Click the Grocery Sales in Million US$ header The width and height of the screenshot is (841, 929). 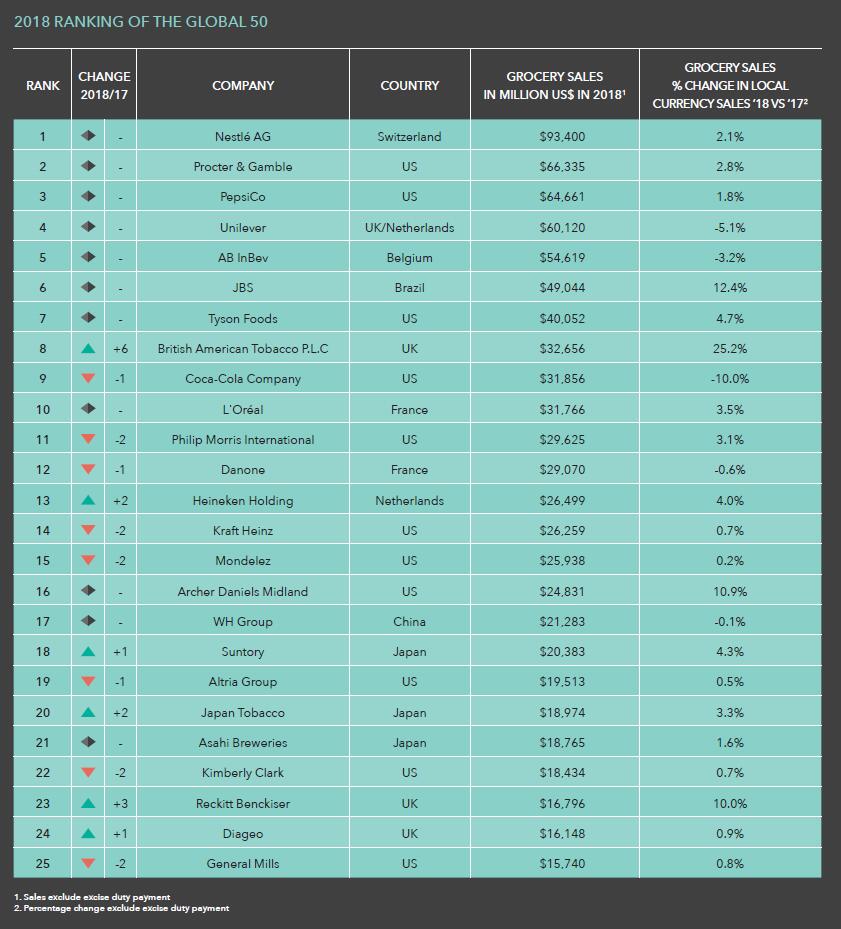555,85
